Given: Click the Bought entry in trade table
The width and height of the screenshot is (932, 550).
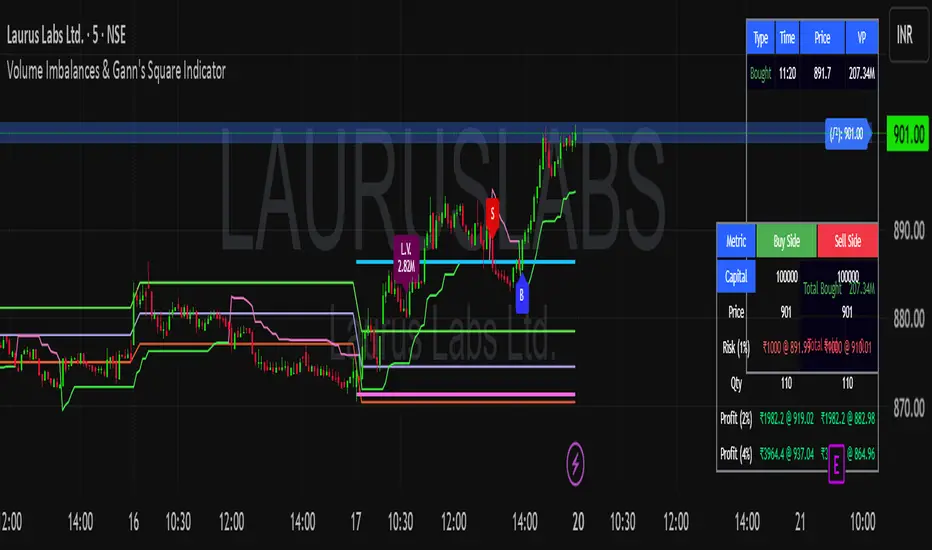Looking at the screenshot, I should (x=760, y=73).
